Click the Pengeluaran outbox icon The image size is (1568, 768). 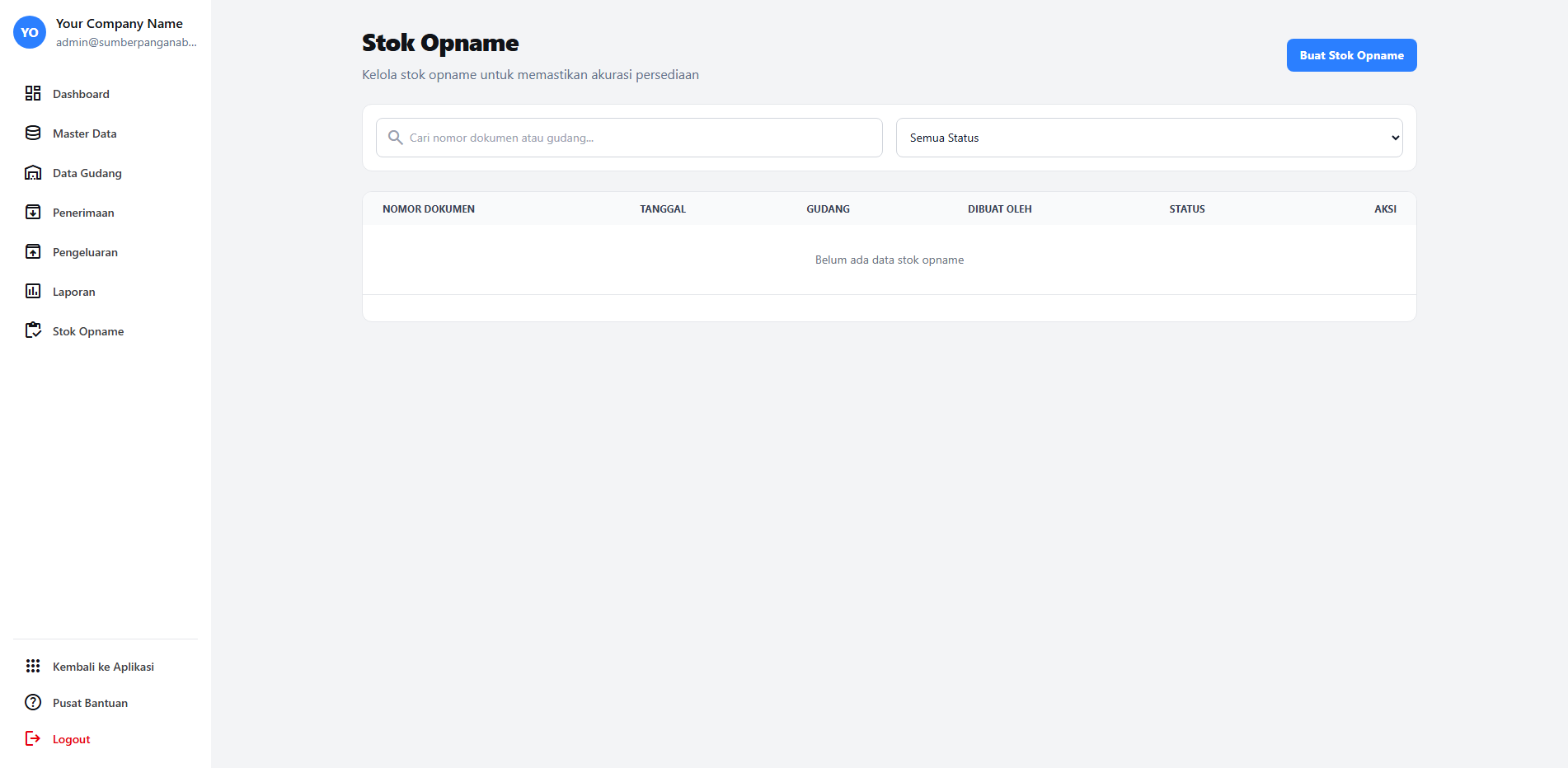coord(33,251)
